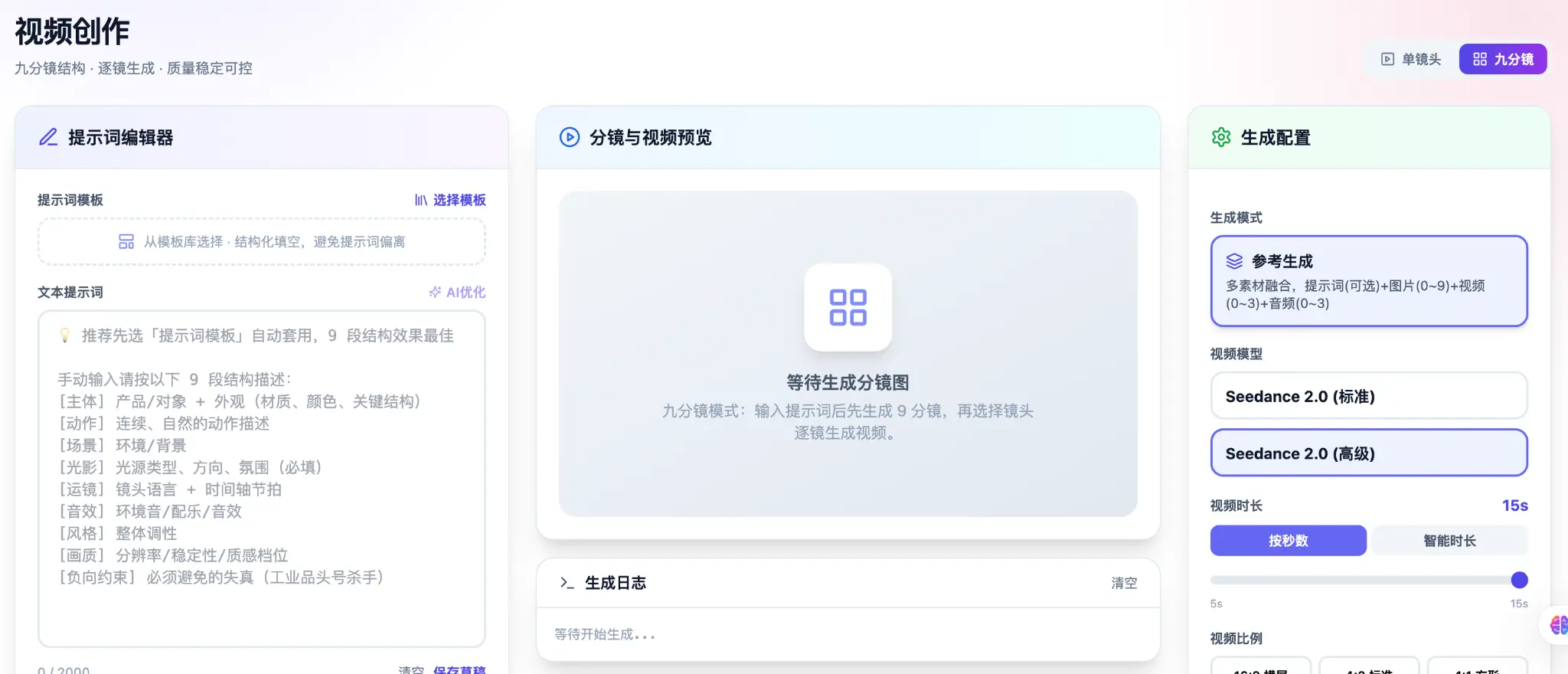Click AI优化 to optimize prompt
This screenshot has width=1568, height=674.
tap(457, 292)
